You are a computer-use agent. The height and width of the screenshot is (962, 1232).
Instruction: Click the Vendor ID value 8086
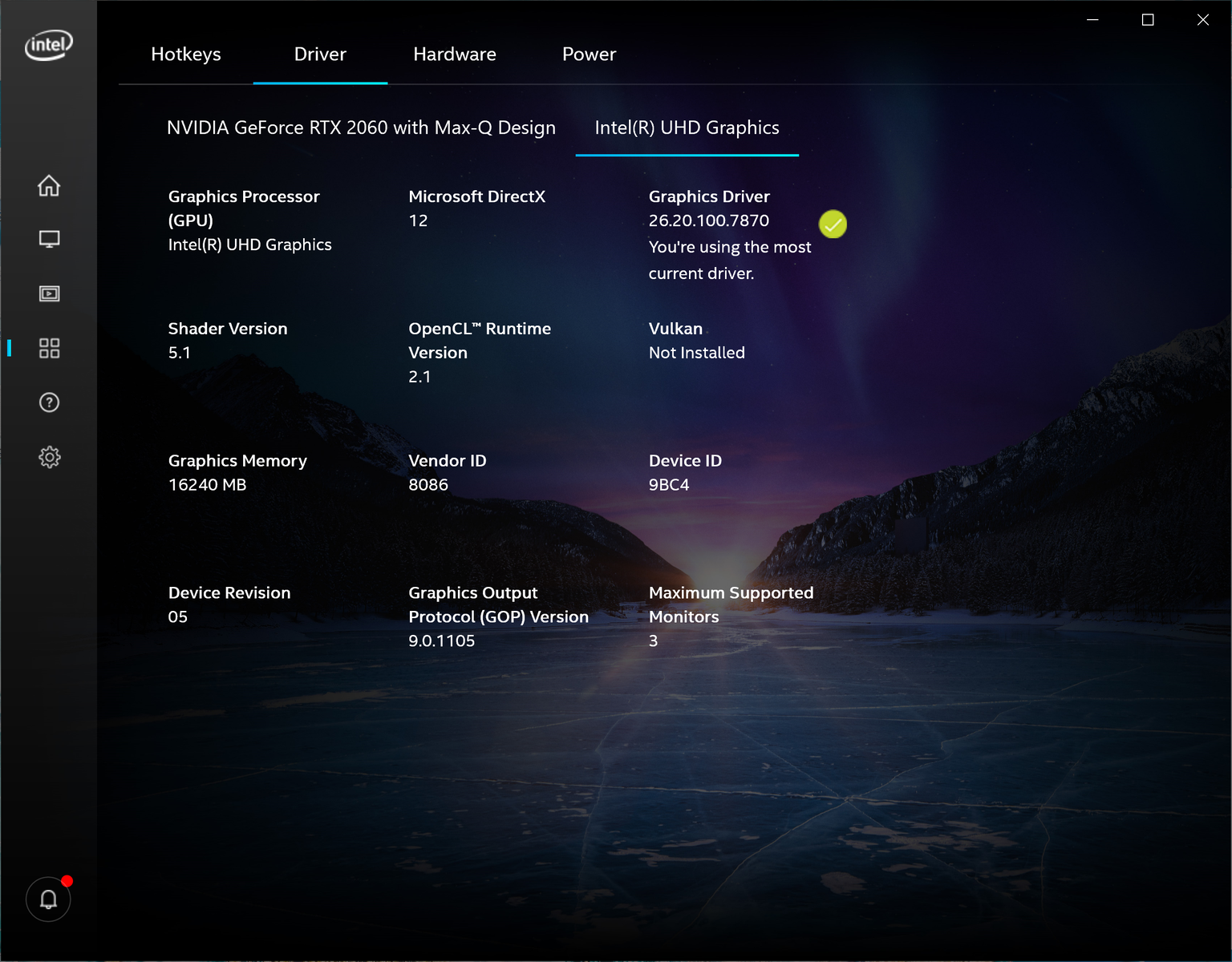tap(428, 485)
